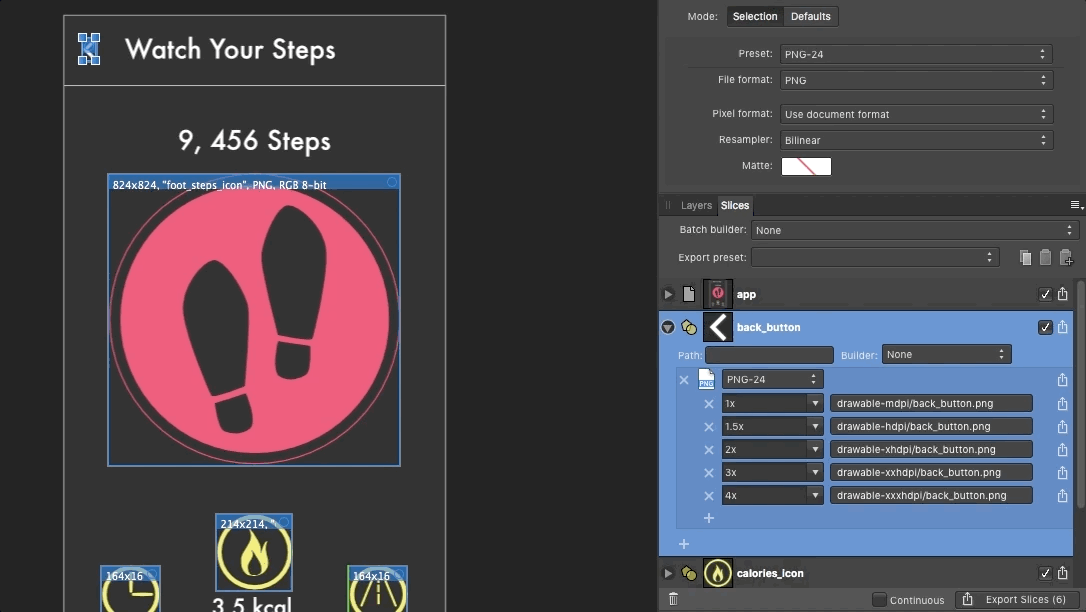The width and height of the screenshot is (1086, 612).
Task: Toggle the calories_icon slice checkbox
Action: coord(1044,573)
